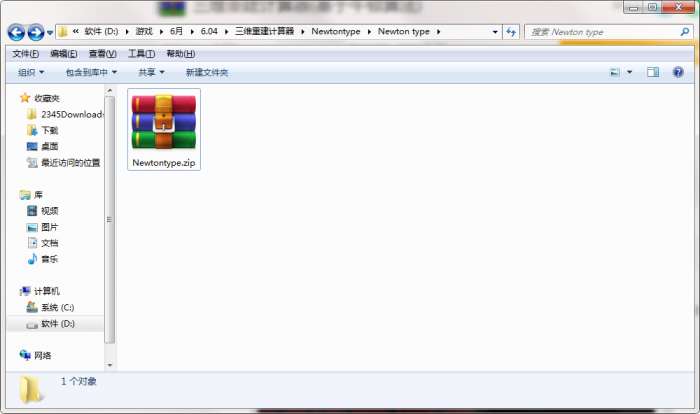The image size is (700, 414).
Task: Select 计算机 in the navigation pane
Action: (x=47, y=291)
